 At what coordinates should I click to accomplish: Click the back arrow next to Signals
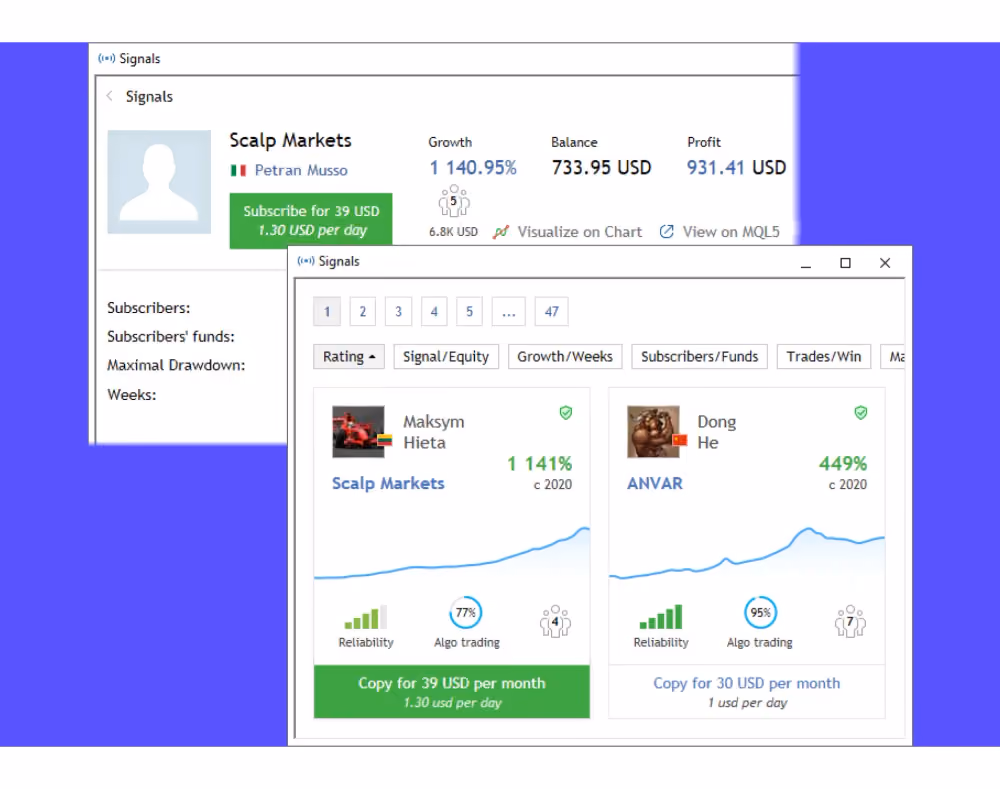[110, 96]
